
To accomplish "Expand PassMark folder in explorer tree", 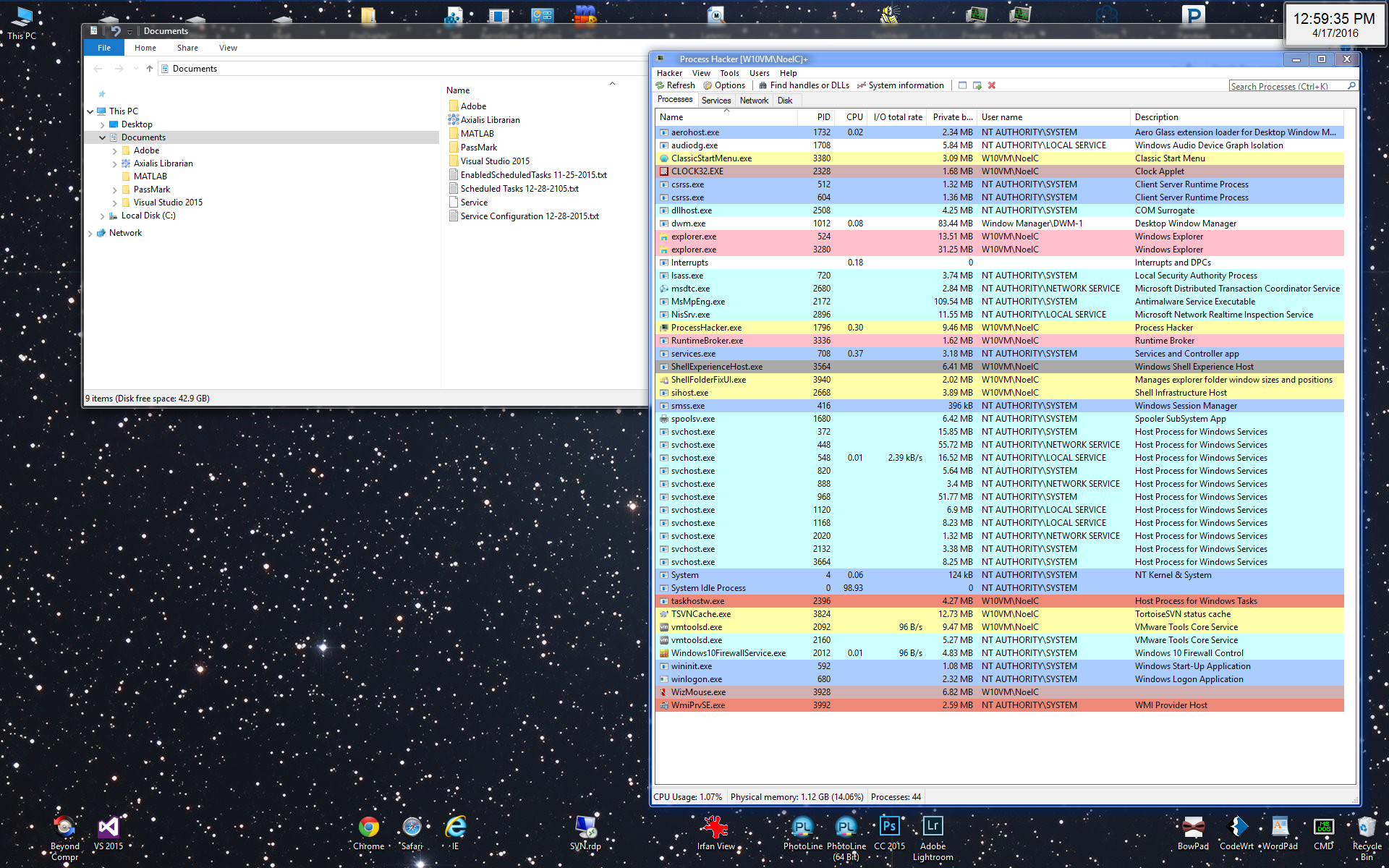I will tap(114, 190).
